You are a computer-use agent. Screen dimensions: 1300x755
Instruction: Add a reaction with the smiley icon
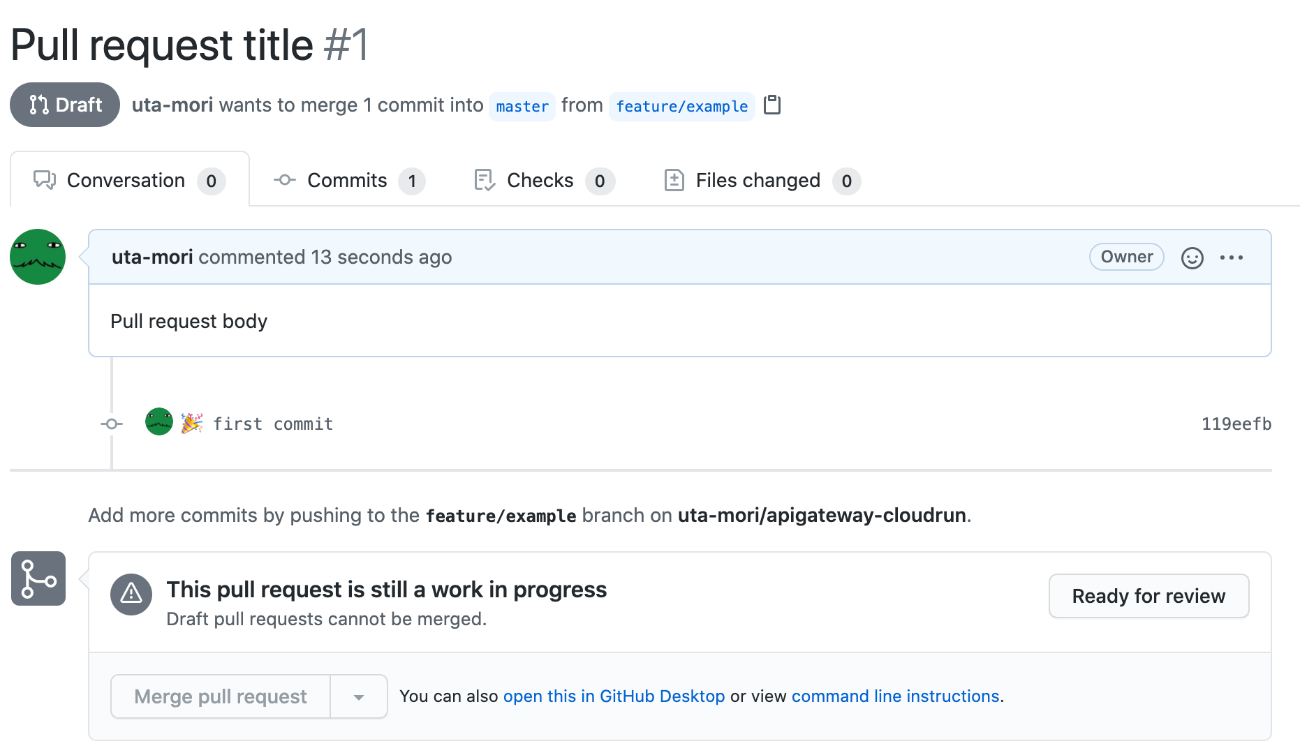1192,258
